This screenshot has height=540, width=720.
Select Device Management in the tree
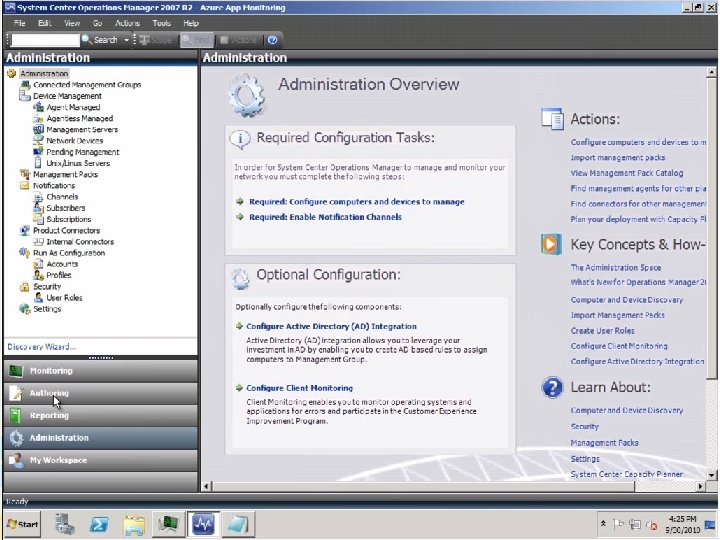coord(67,96)
